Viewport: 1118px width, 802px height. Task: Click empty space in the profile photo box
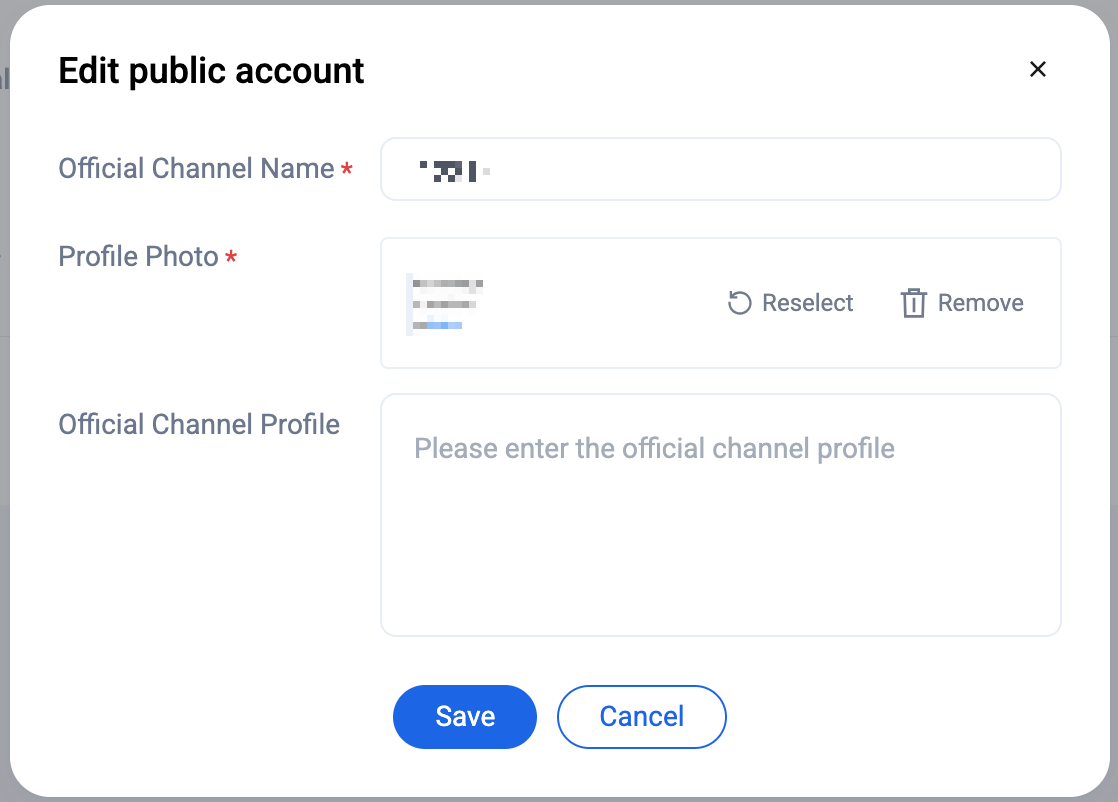pos(600,303)
